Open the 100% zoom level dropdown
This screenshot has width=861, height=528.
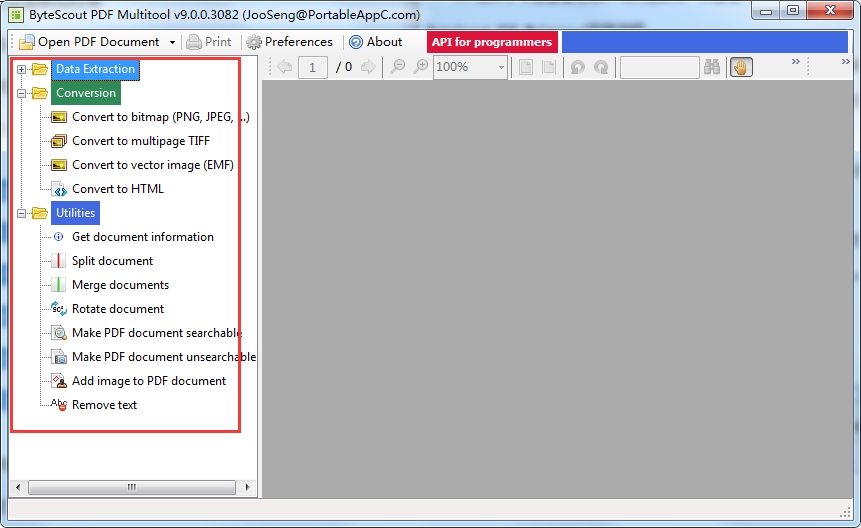501,67
